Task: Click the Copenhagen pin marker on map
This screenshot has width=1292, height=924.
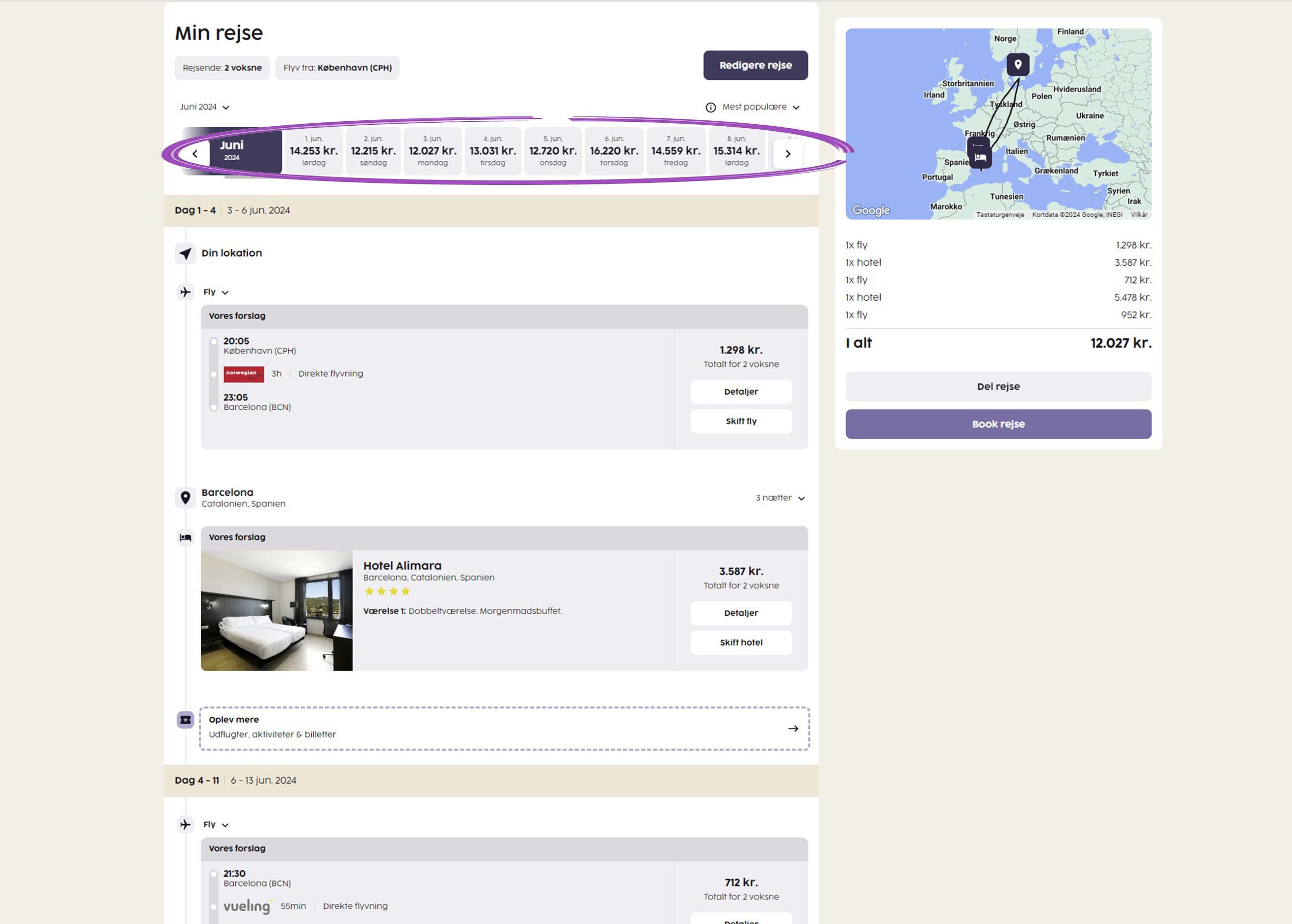Action: (1018, 64)
